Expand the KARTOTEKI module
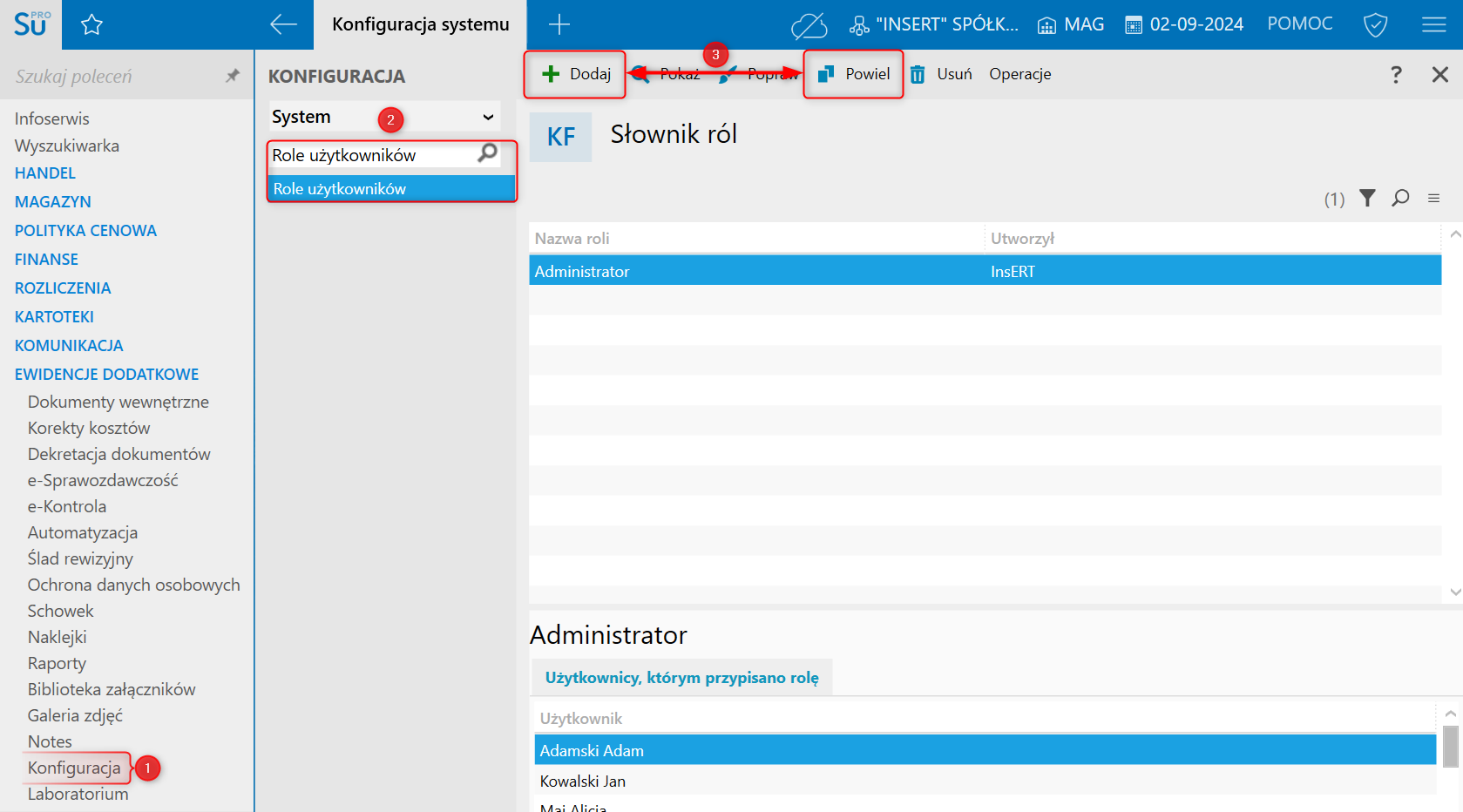 (x=54, y=317)
